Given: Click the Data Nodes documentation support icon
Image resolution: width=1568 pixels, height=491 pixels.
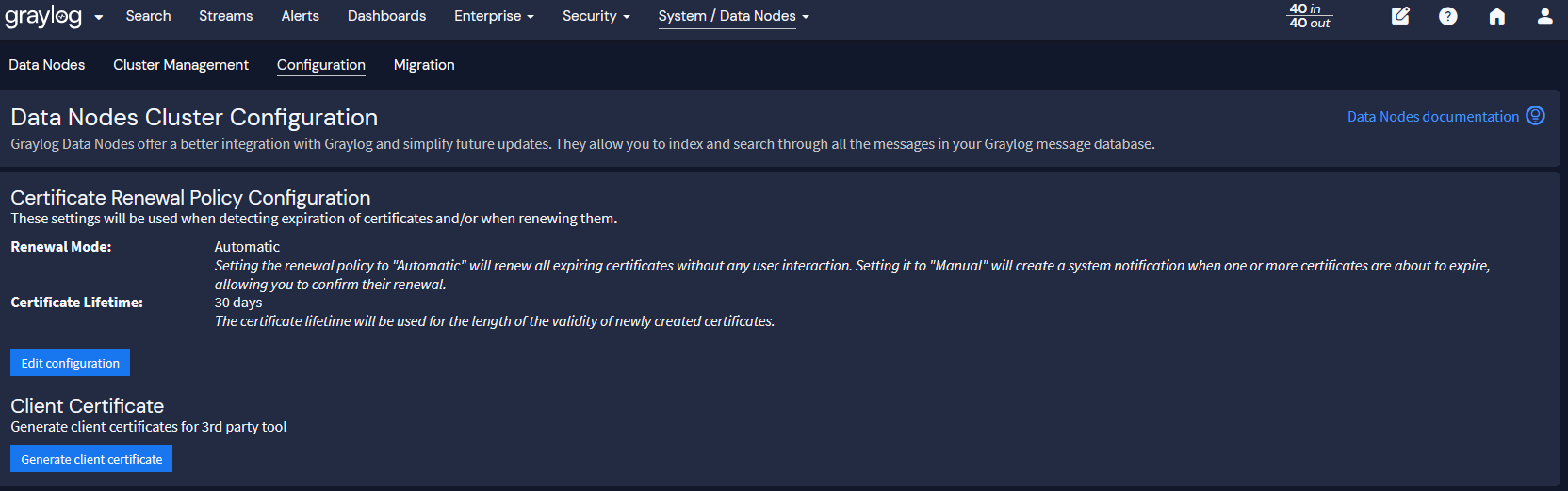Looking at the screenshot, I should coord(1536,116).
